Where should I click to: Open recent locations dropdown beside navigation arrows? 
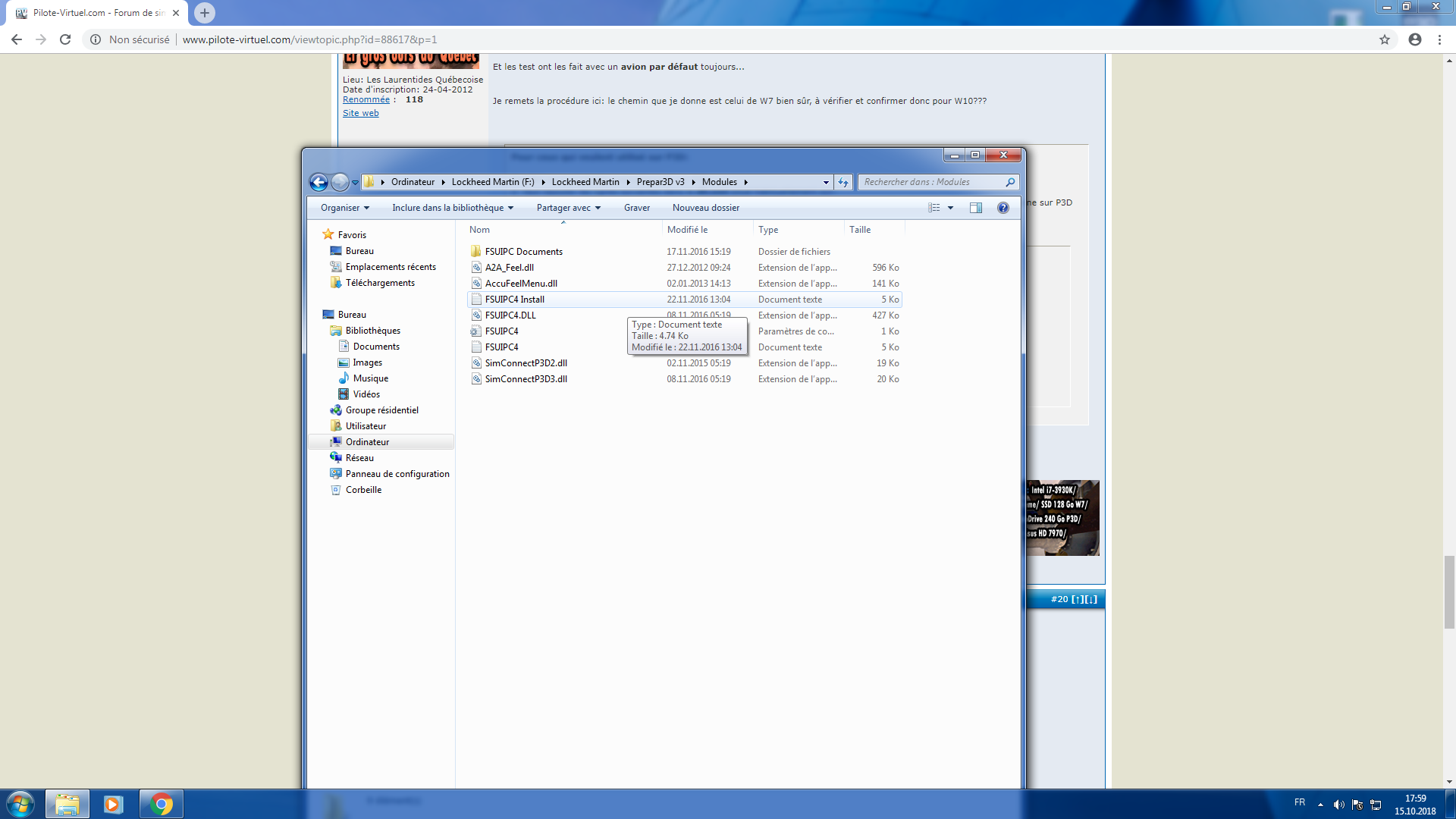(x=355, y=183)
